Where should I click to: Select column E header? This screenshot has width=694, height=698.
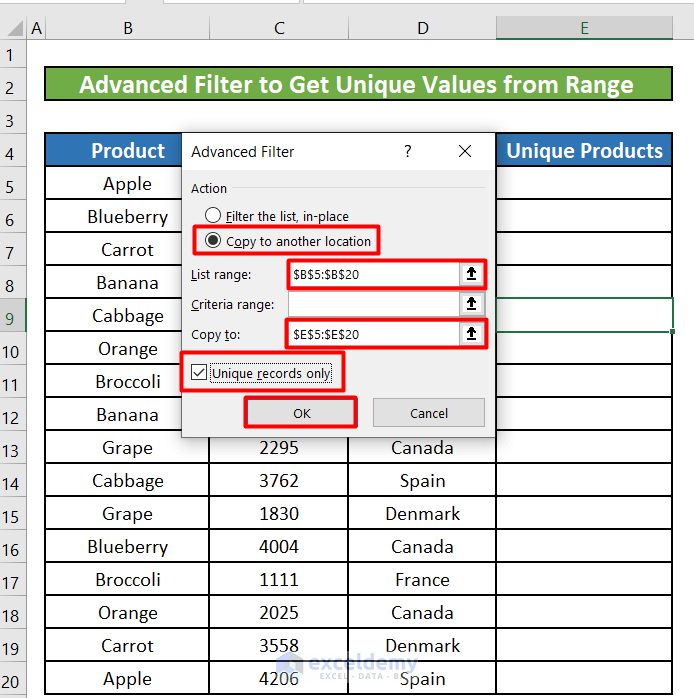[584, 29]
